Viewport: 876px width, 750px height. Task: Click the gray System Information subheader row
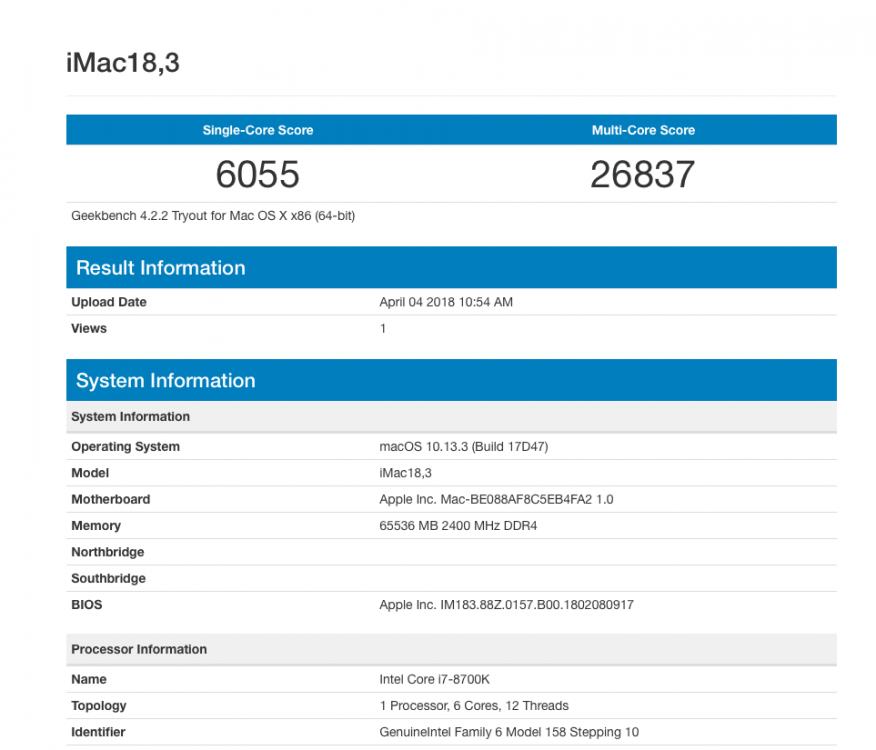pos(451,416)
